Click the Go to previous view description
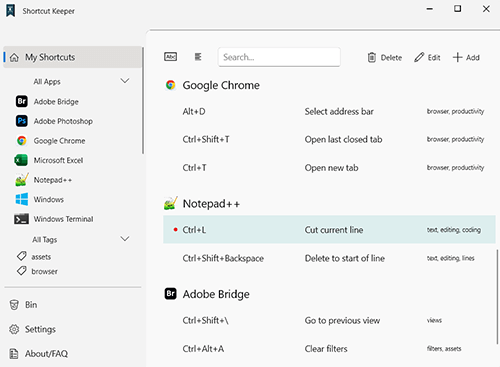This screenshot has width=500, height=367. (x=342, y=320)
